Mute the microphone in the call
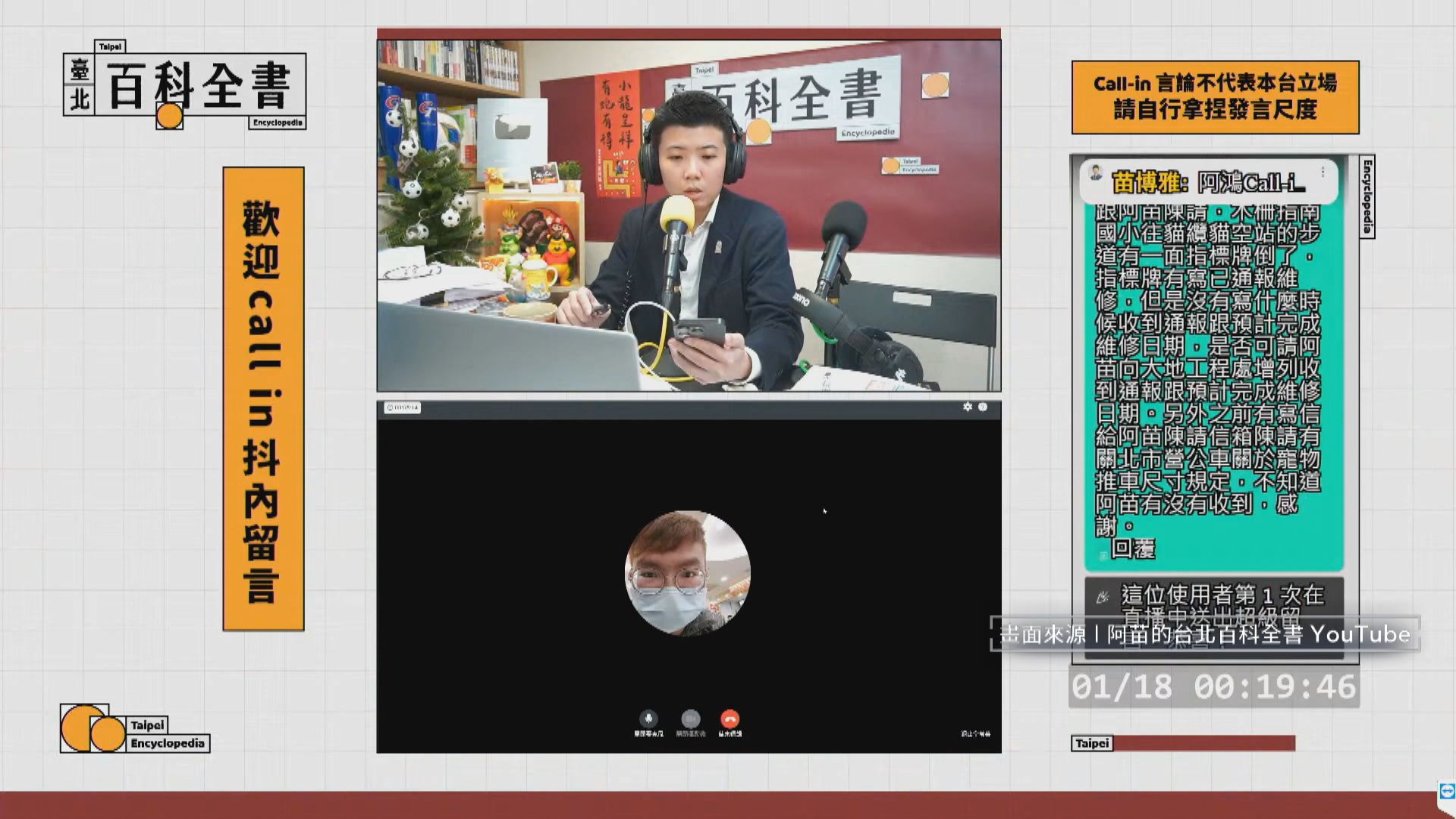The image size is (1456, 819). [648, 717]
